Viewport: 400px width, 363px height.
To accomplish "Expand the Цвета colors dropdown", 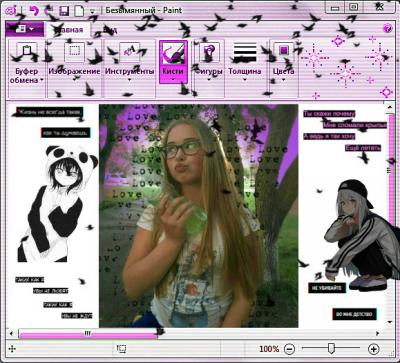I will pyautogui.click(x=284, y=80).
